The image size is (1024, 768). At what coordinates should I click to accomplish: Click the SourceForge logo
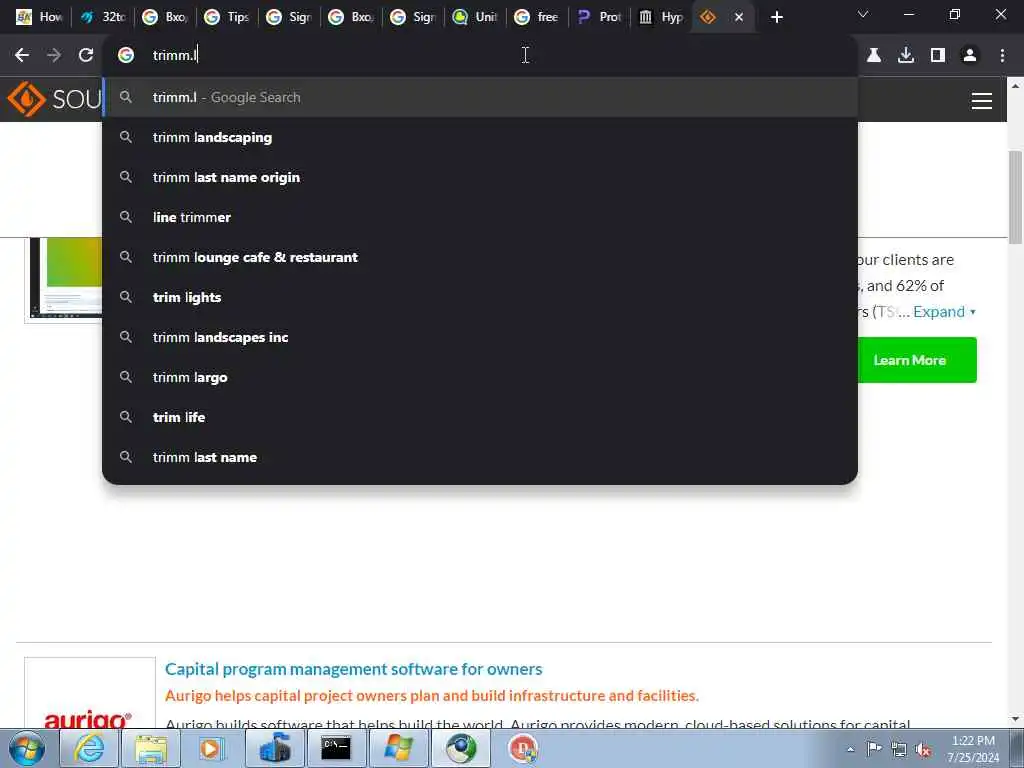pos(54,99)
